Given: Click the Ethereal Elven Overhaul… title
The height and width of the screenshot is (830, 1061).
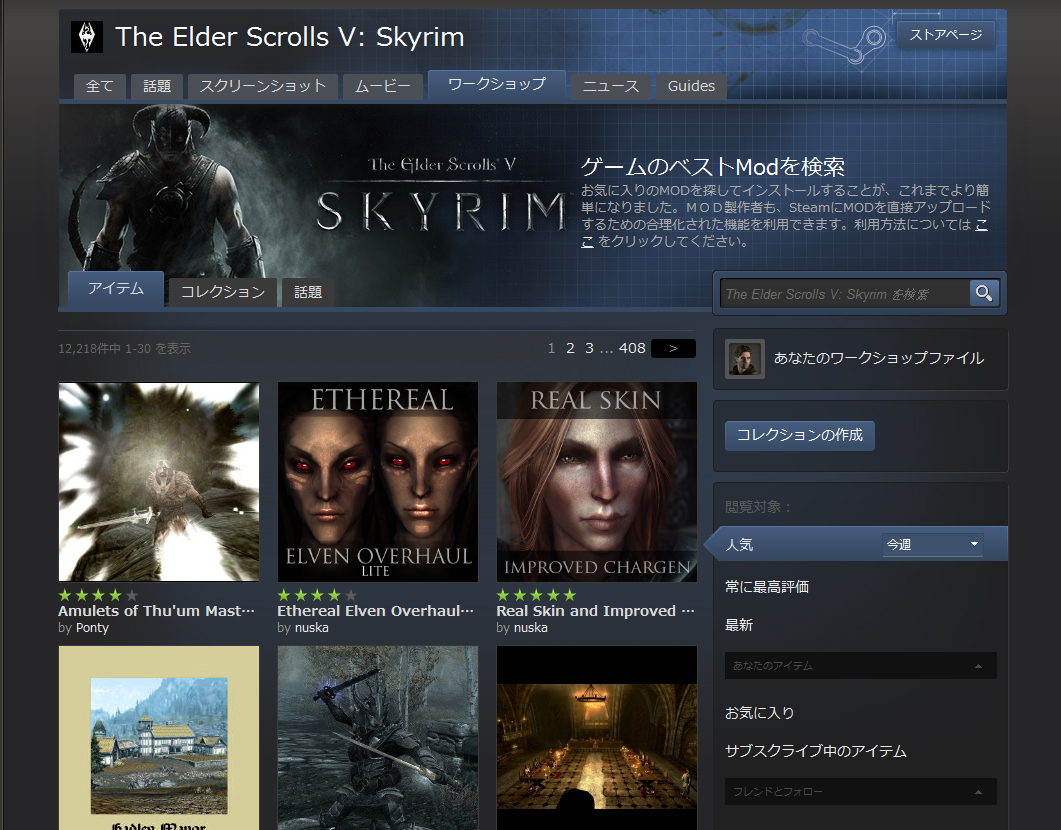Looking at the screenshot, I should point(376,611).
